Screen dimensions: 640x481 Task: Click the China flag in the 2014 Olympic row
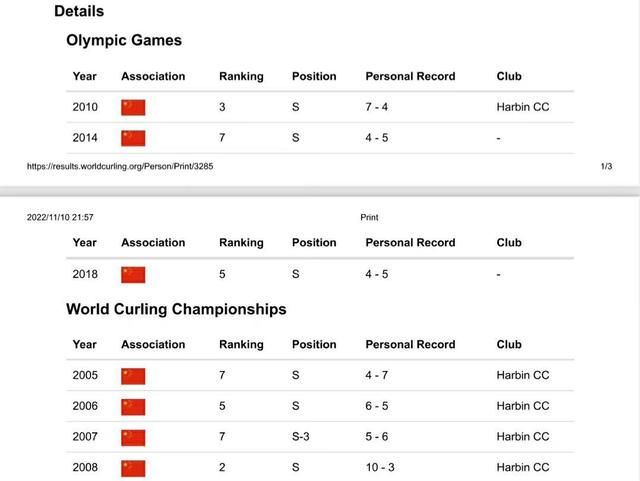pyautogui.click(x=133, y=138)
